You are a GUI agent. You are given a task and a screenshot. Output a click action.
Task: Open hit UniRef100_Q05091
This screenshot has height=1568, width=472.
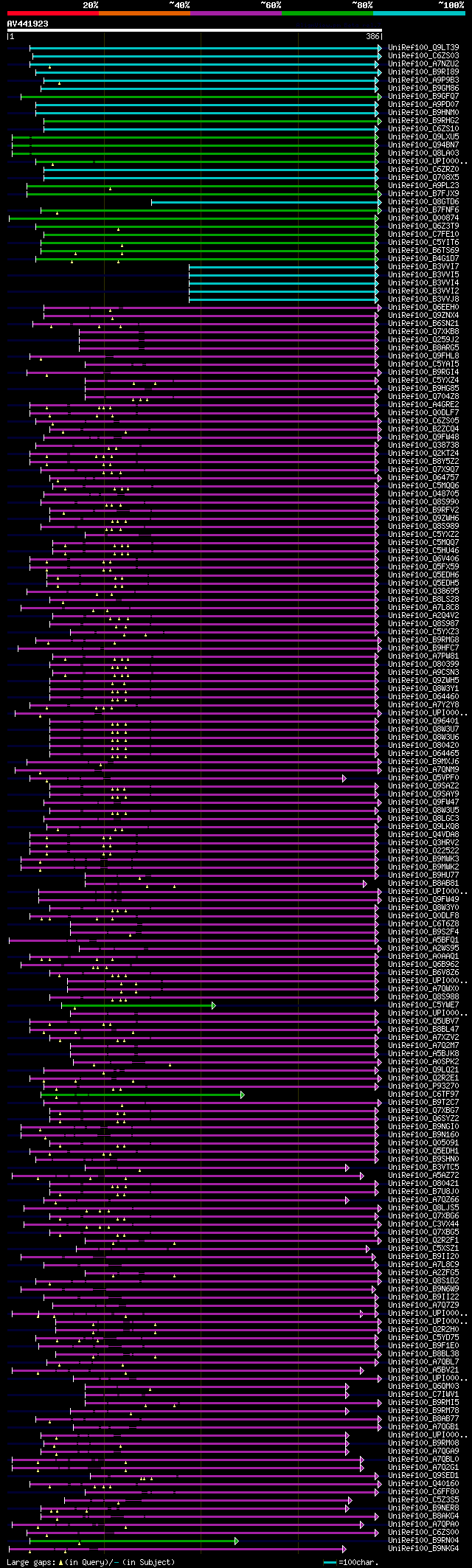tap(423, 1143)
